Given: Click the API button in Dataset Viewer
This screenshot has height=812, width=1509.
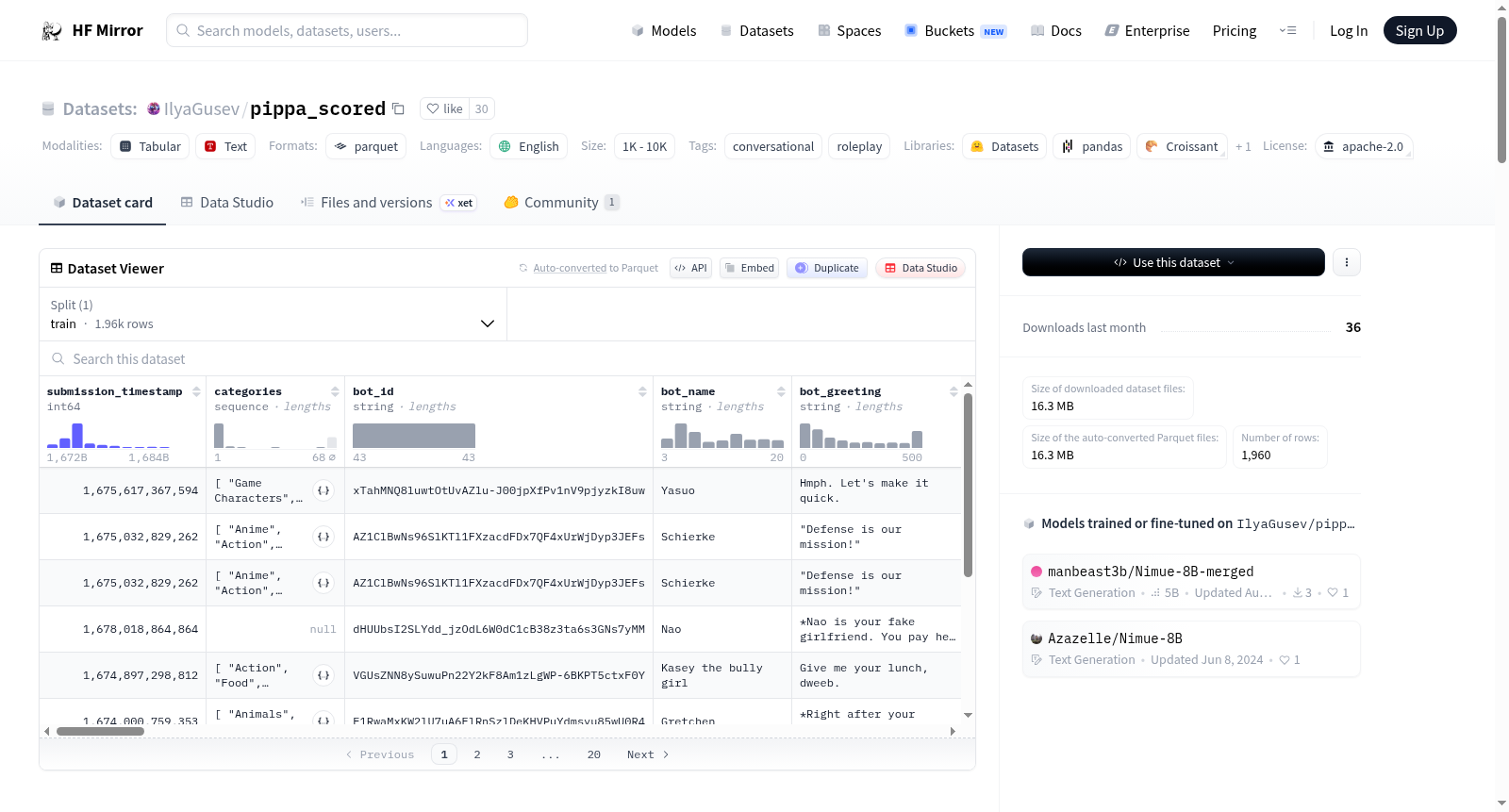Looking at the screenshot, I should (690, 268).
